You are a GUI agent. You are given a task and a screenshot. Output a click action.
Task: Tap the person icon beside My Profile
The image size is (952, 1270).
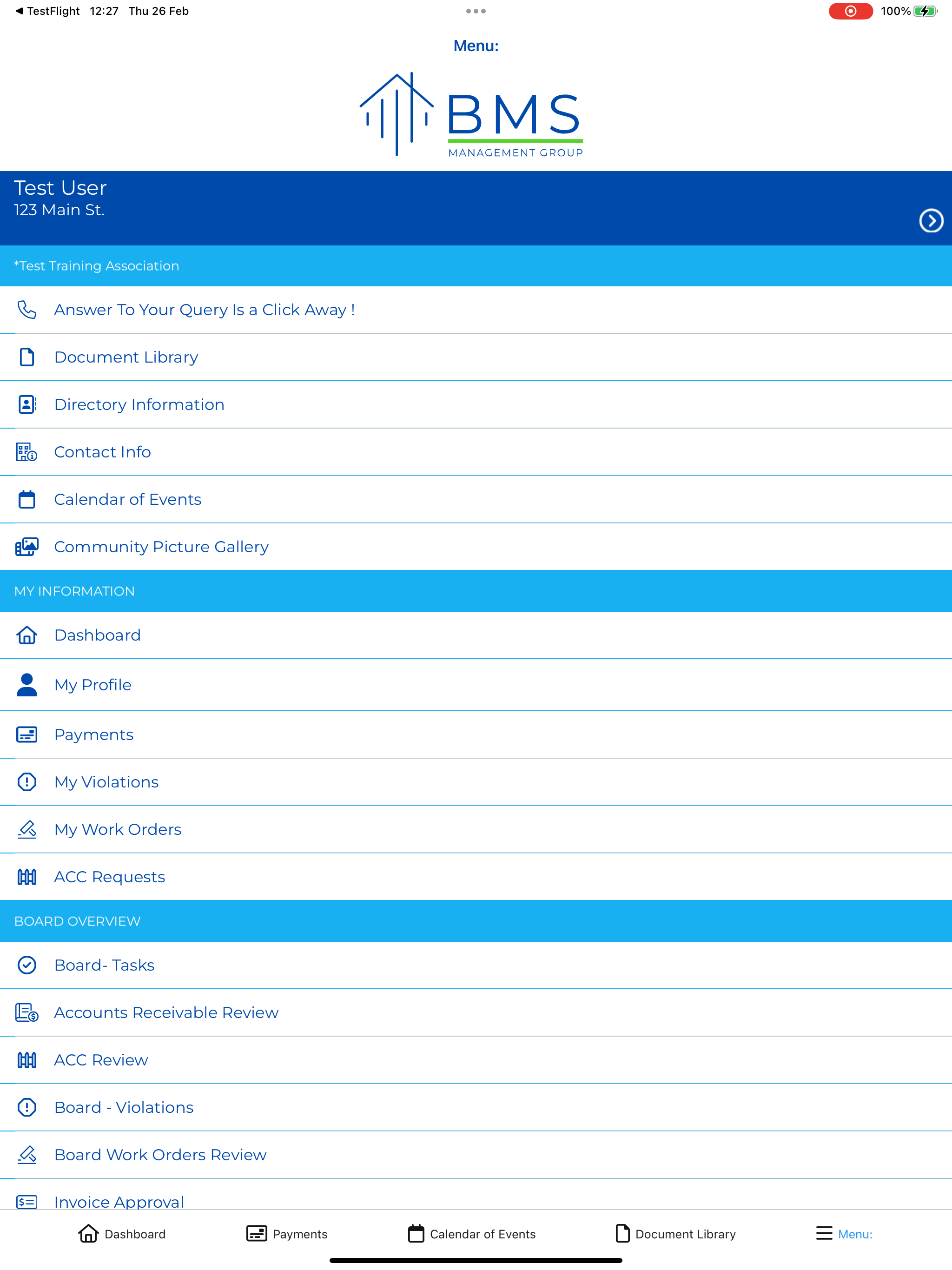(26, 684)
